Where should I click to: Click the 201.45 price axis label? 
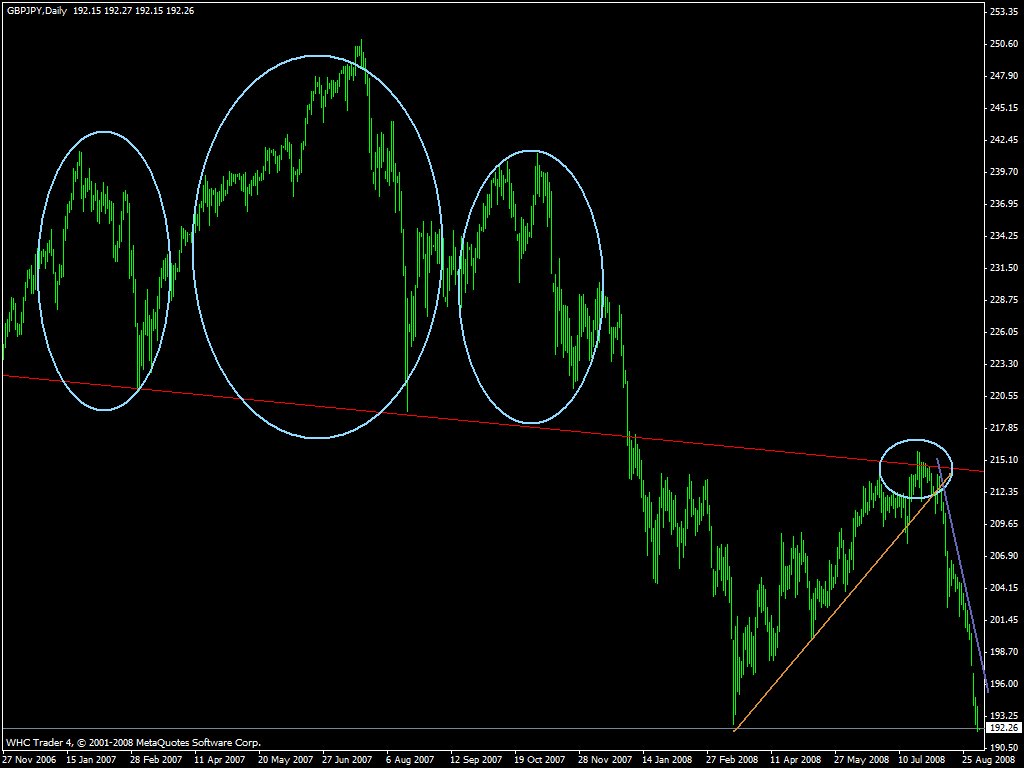1004,620
